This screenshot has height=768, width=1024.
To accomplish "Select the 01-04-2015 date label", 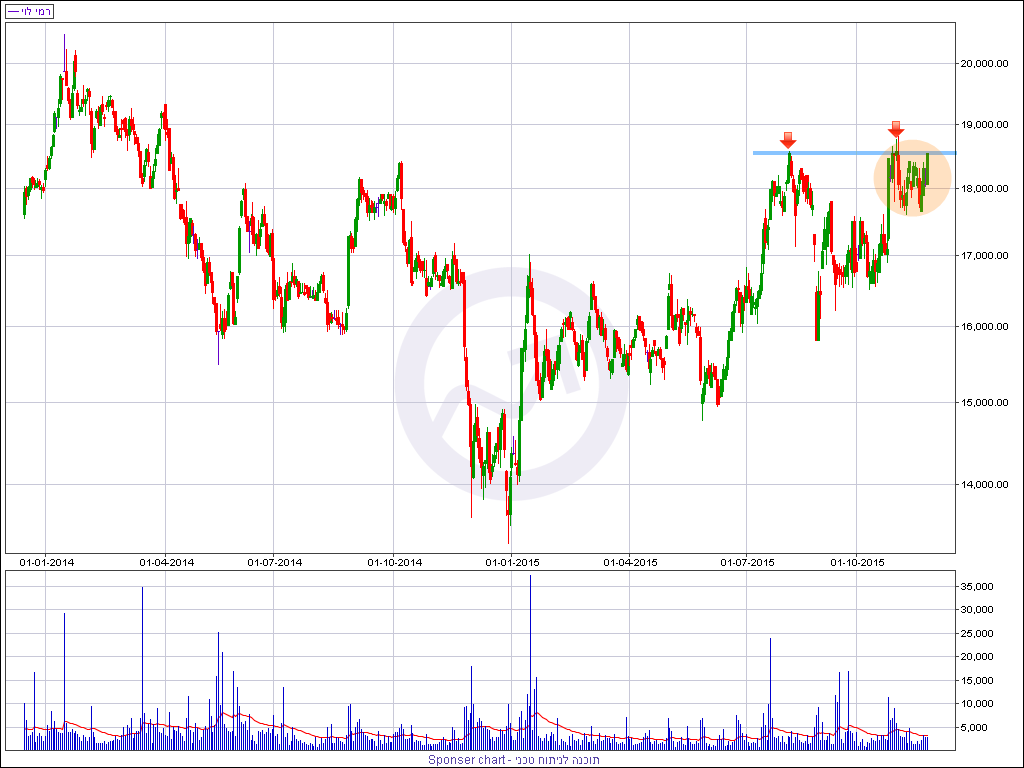I will pos(630,562).
